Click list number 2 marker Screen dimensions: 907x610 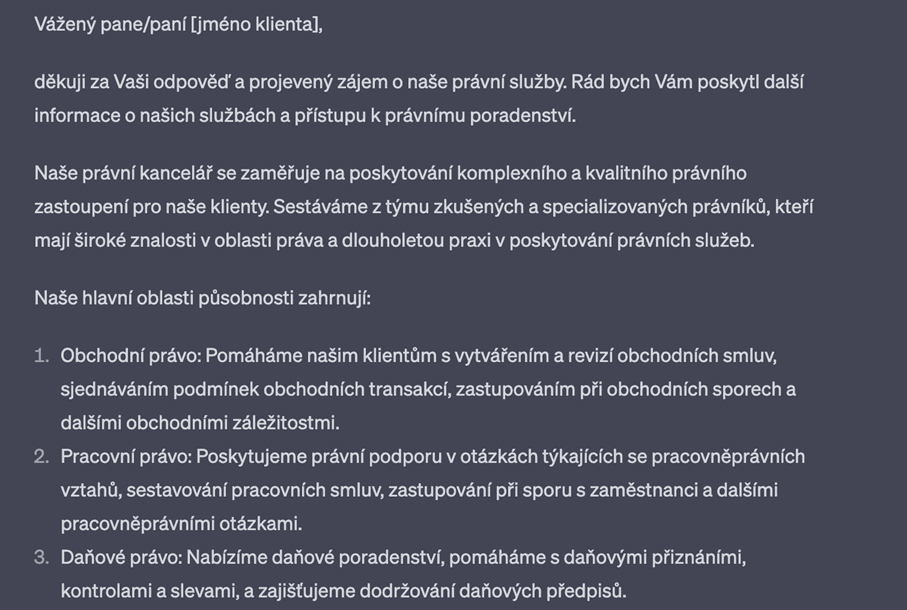41,457
